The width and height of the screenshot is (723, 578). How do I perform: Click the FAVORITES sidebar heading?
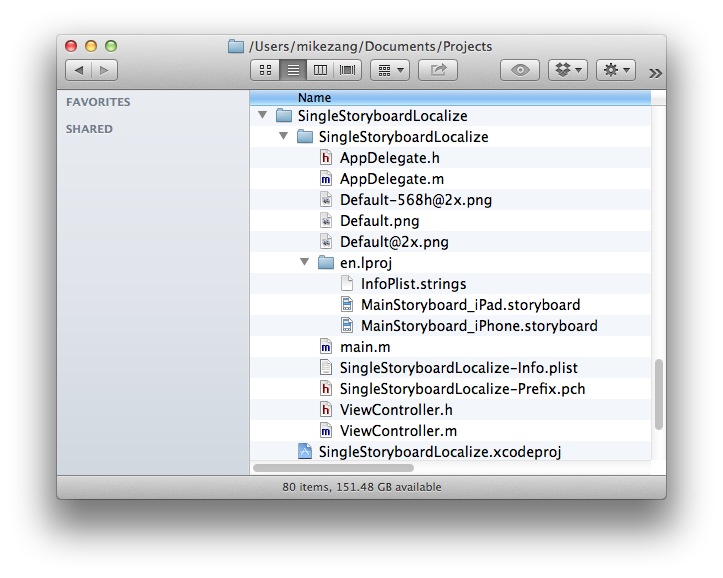[x=98, y=102]
